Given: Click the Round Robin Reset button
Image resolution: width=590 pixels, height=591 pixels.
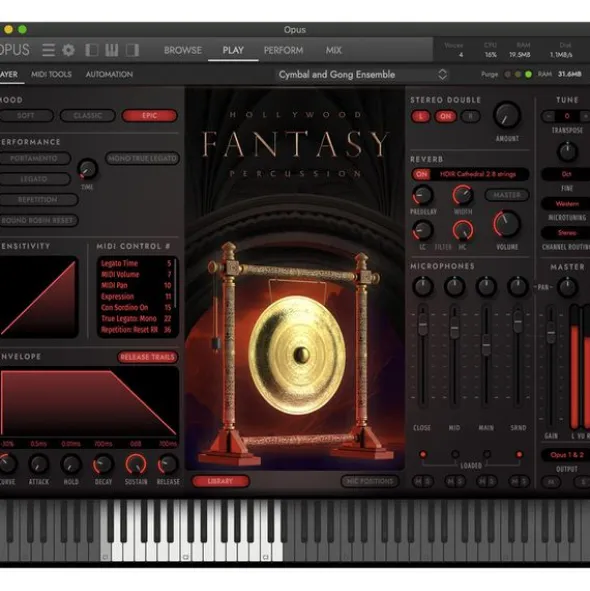Looking at the screenshot, I should tap(37, 220).
